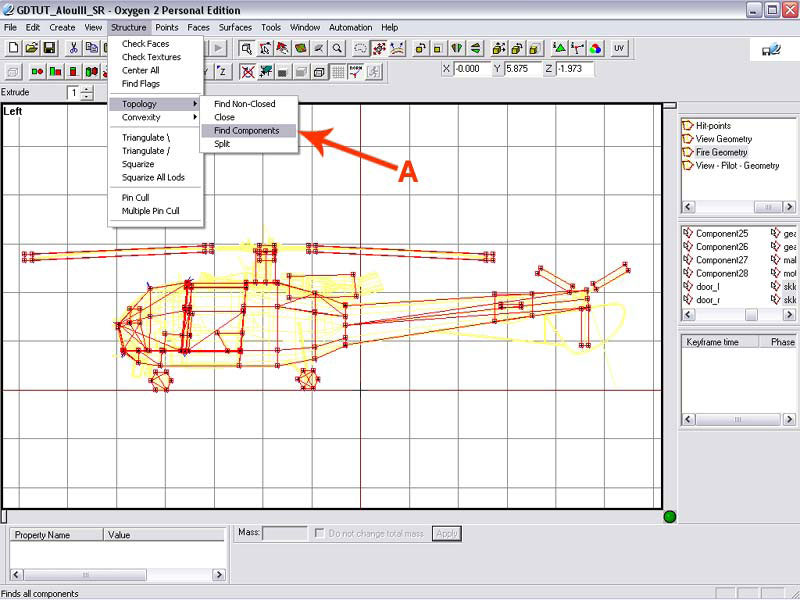This screenshot has height=600, width=800.
Task: Select the magnifier zoom tool icon
Action: click(338, 48)
